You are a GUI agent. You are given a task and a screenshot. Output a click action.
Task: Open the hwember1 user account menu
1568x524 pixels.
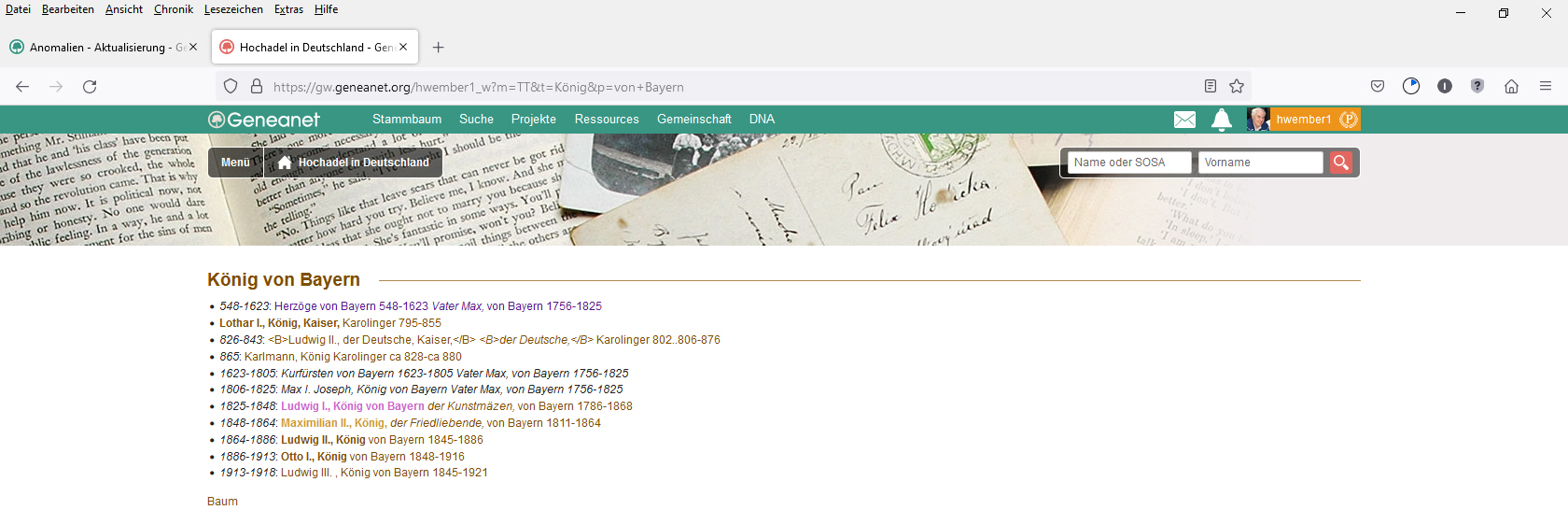[1304, 120]
